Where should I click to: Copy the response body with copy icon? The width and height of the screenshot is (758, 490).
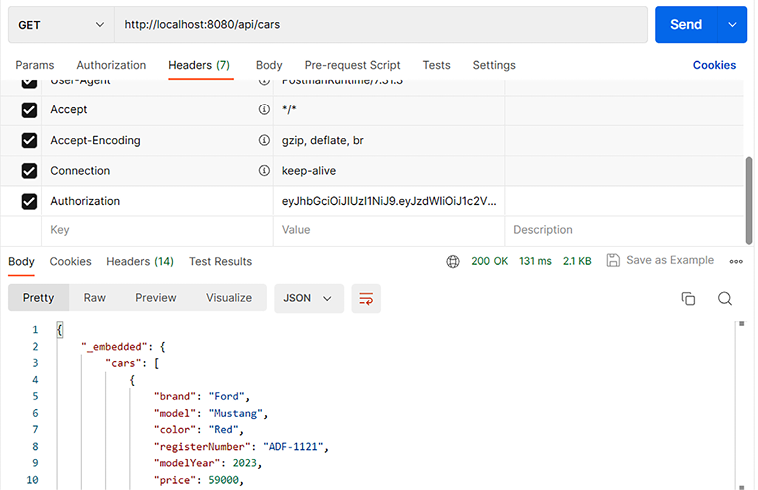(x=688, y=298)
